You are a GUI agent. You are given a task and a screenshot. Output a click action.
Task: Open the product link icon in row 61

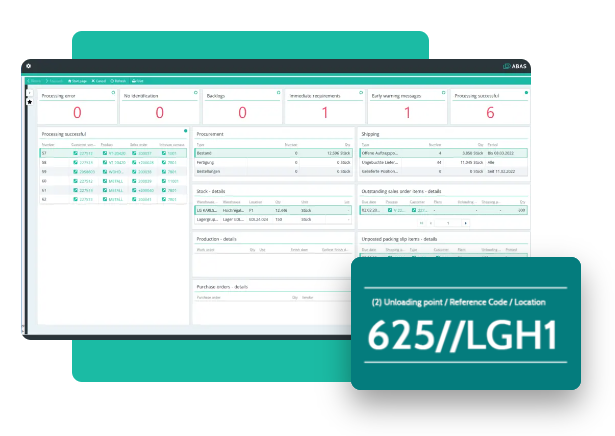pyautogui.click(x=105, y=190)
